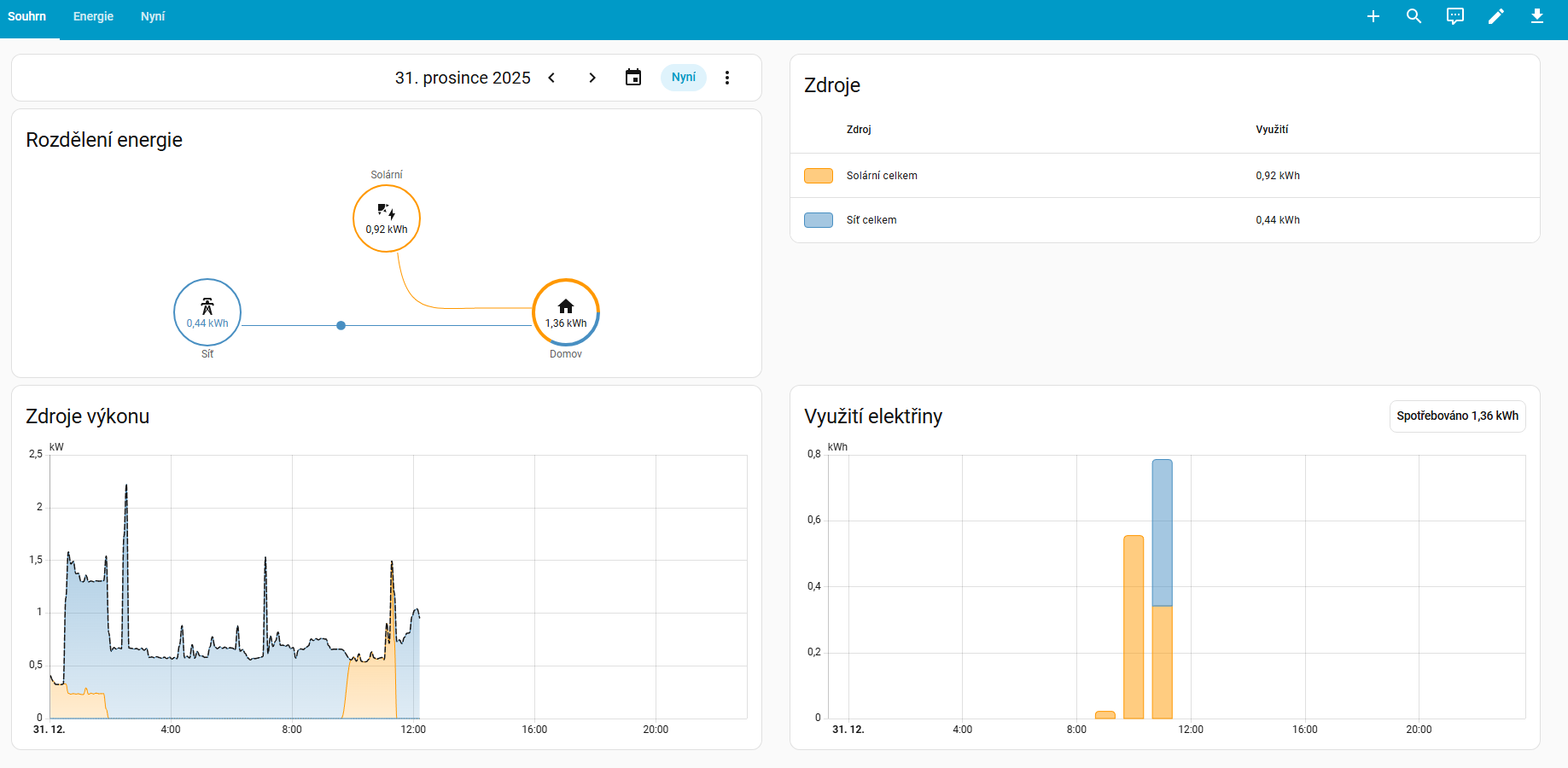Click the blue Síť celkem swatch
Image resolution: width=1568 pixels, height=768 pixels.
818,220
